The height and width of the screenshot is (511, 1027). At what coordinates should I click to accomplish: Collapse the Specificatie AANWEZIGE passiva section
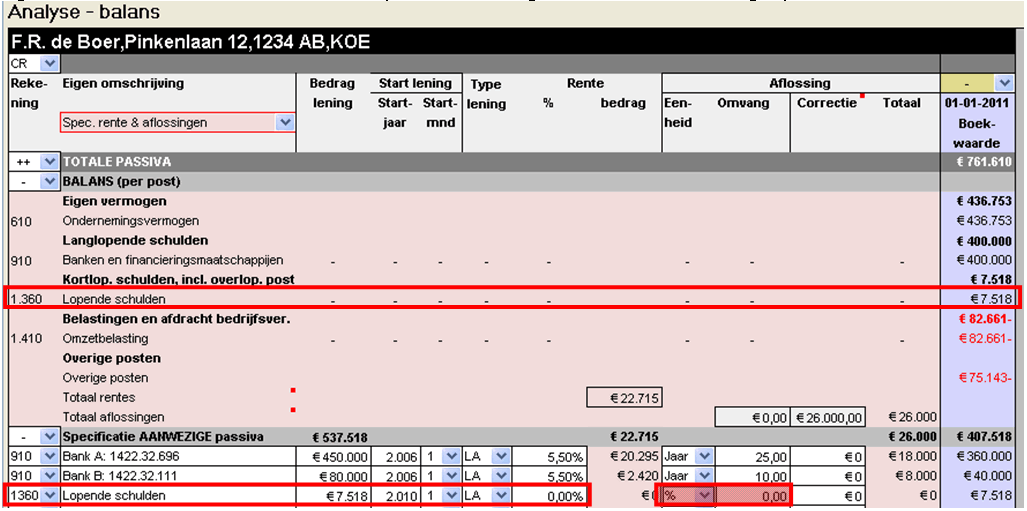tap(47, 437)
